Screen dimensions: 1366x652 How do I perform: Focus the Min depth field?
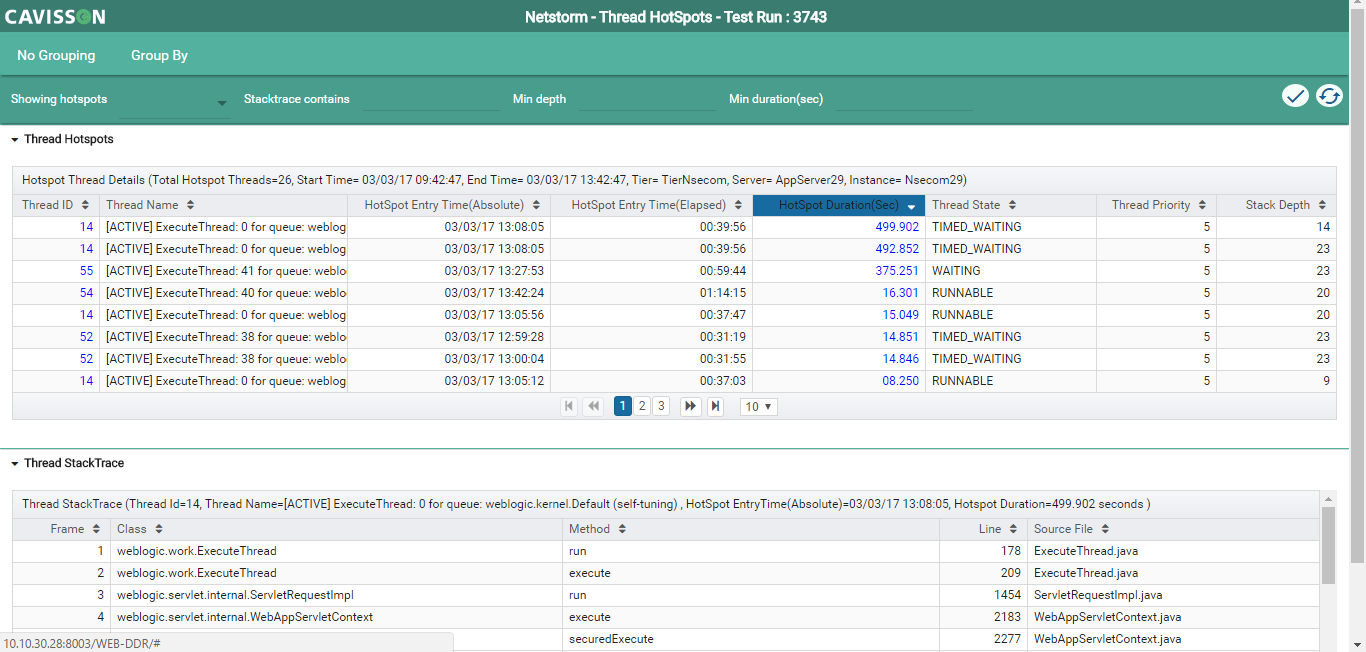click(x=648, y=99)
